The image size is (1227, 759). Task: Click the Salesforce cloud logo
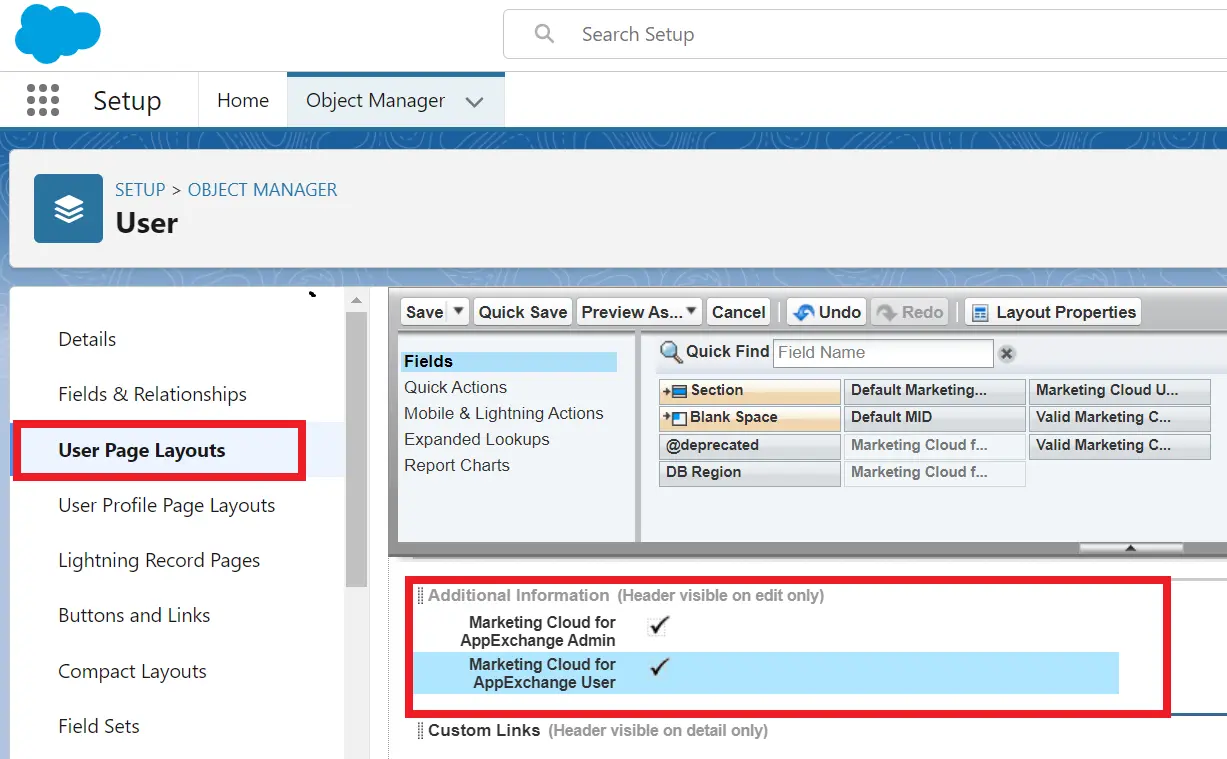(x=57, y=34)
